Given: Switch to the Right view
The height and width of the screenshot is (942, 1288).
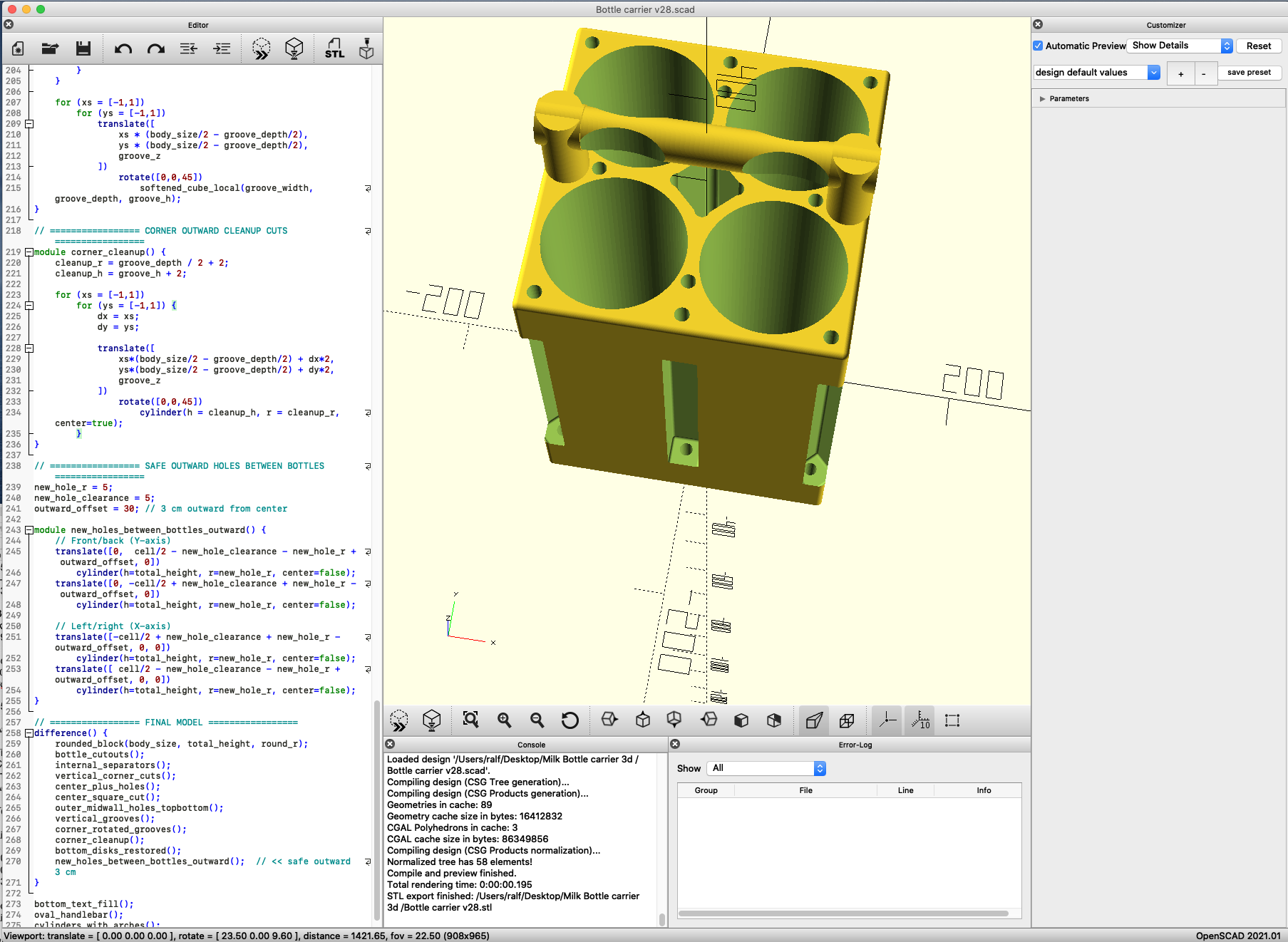Looking at the screenshot, I should point(609,720).
